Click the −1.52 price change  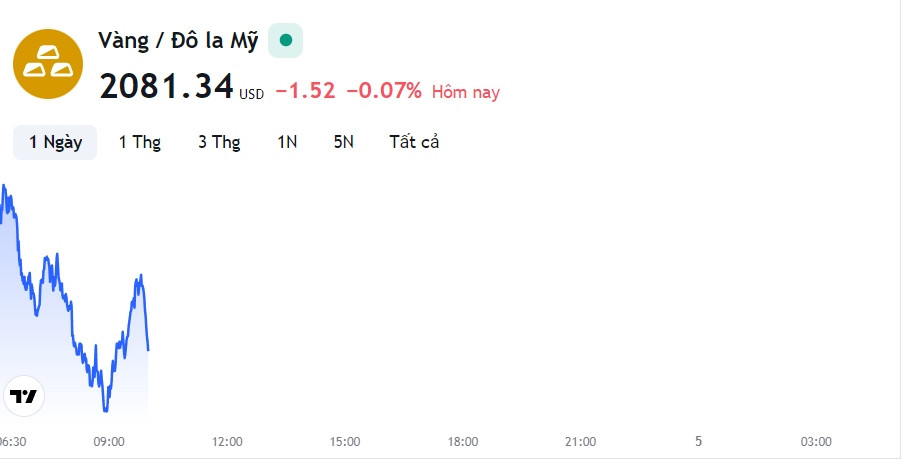coord(305,90)
